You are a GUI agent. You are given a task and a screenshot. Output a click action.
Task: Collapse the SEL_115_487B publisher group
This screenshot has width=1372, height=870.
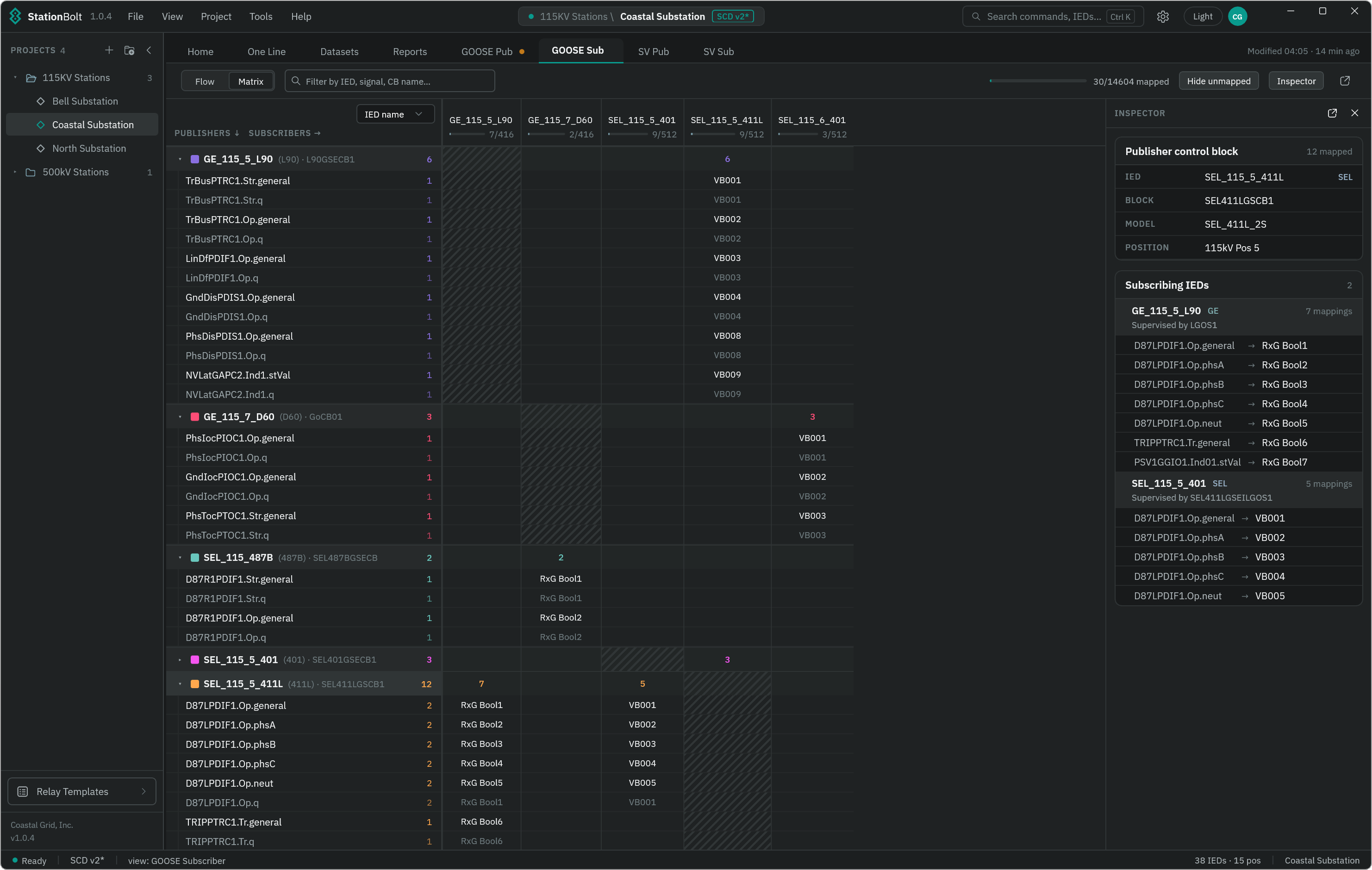point(180,557)
